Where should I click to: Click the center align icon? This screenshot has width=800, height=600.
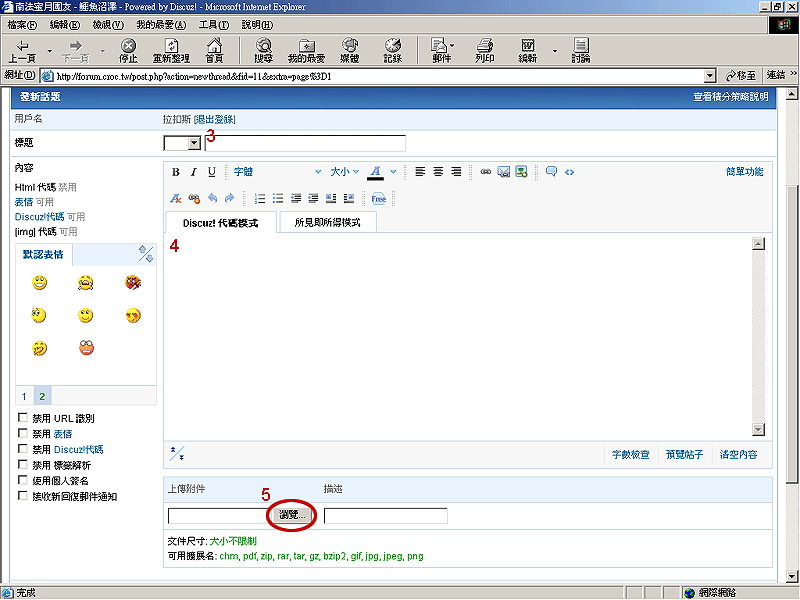point(438,172)
